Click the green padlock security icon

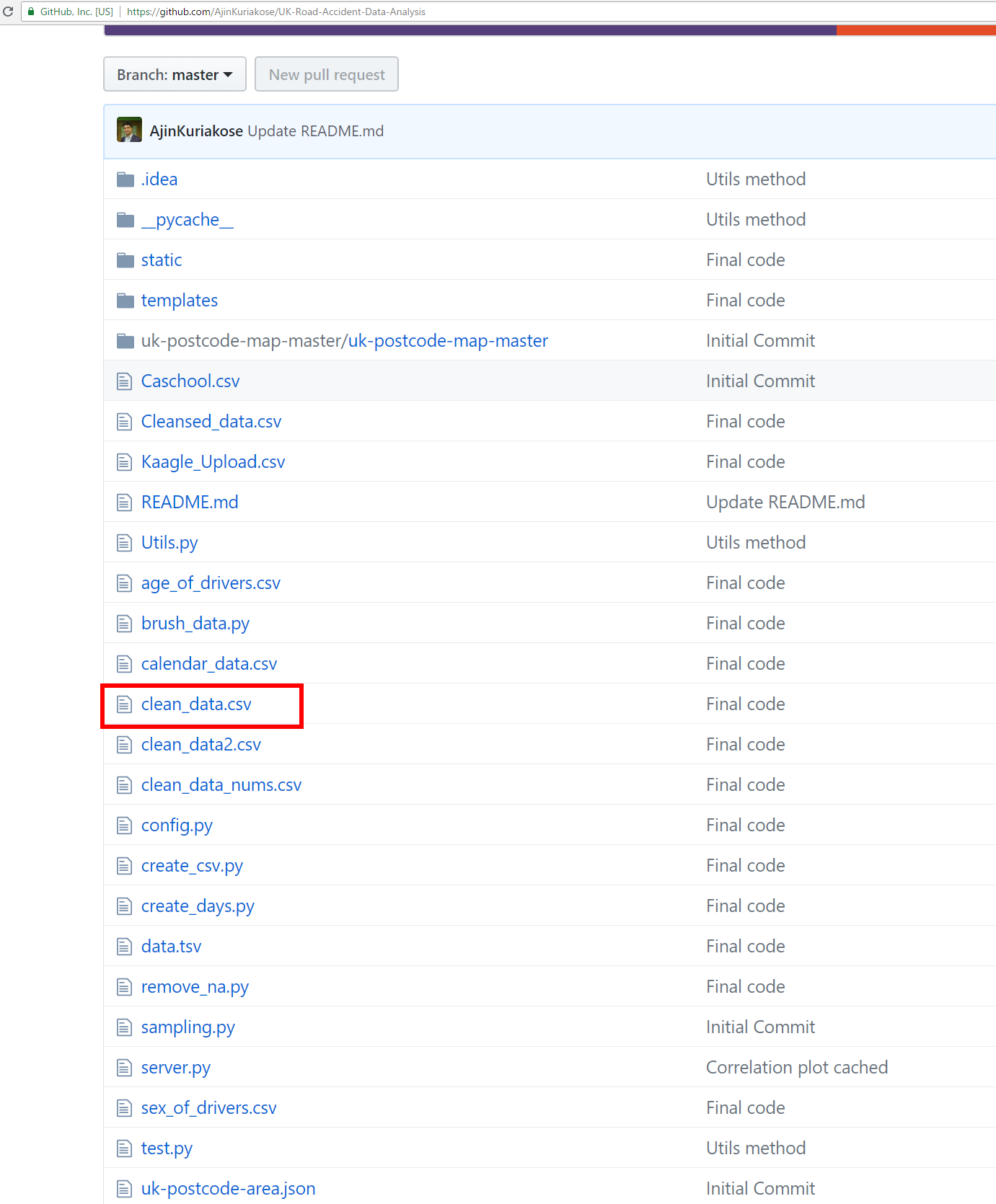(31, 12)
